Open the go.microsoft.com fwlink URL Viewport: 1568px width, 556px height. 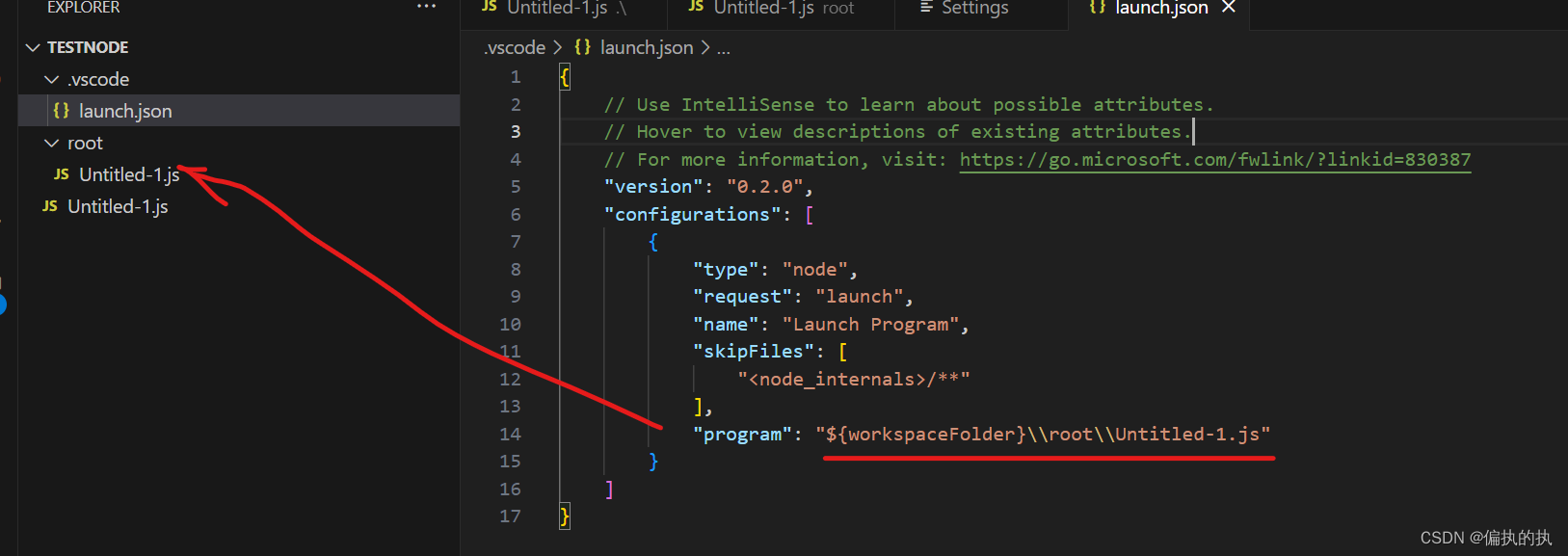point(1215,159)
